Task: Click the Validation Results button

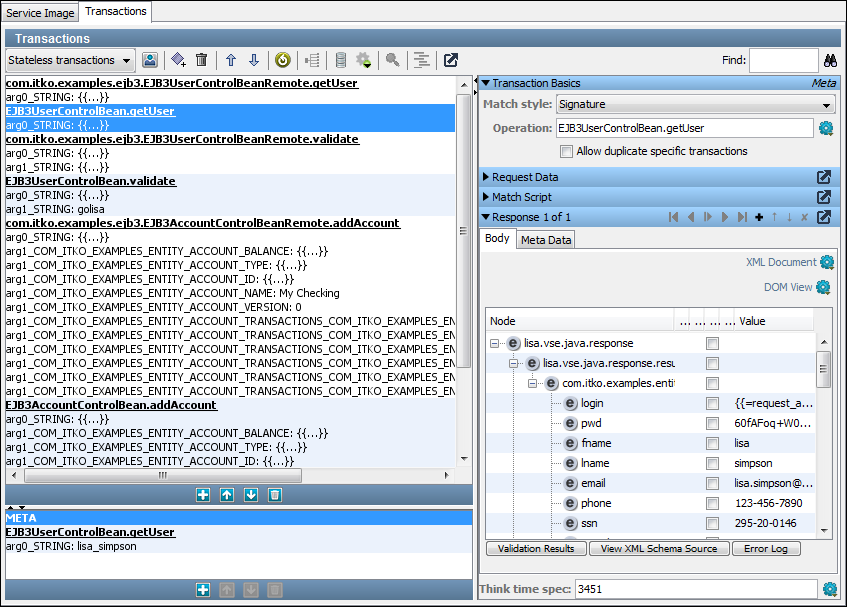Action: point(535,549)
